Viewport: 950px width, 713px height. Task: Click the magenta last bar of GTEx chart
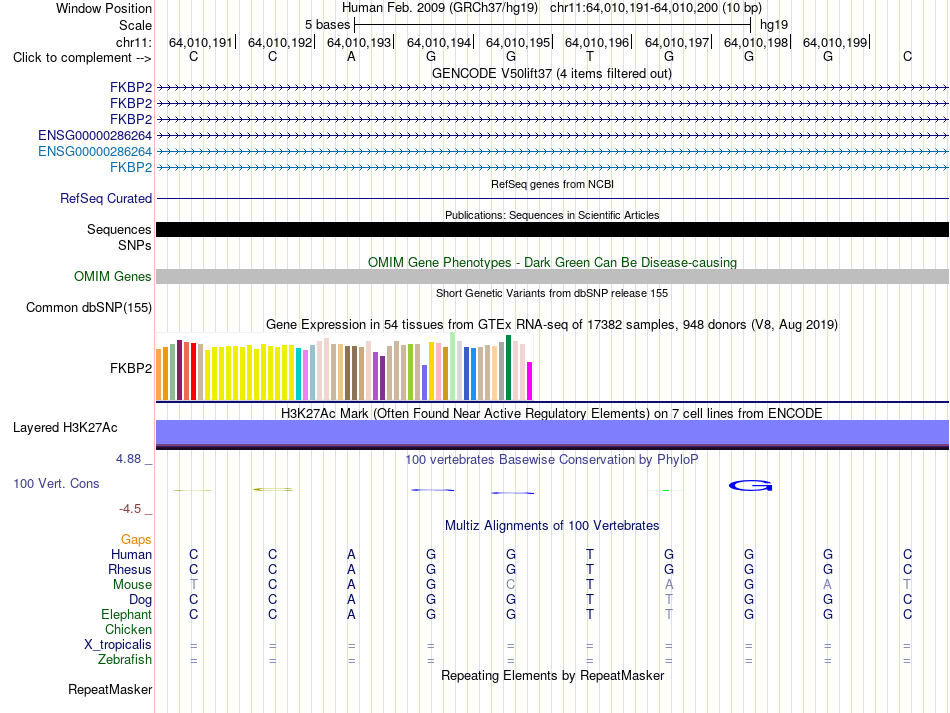click(x=530, y=381)
